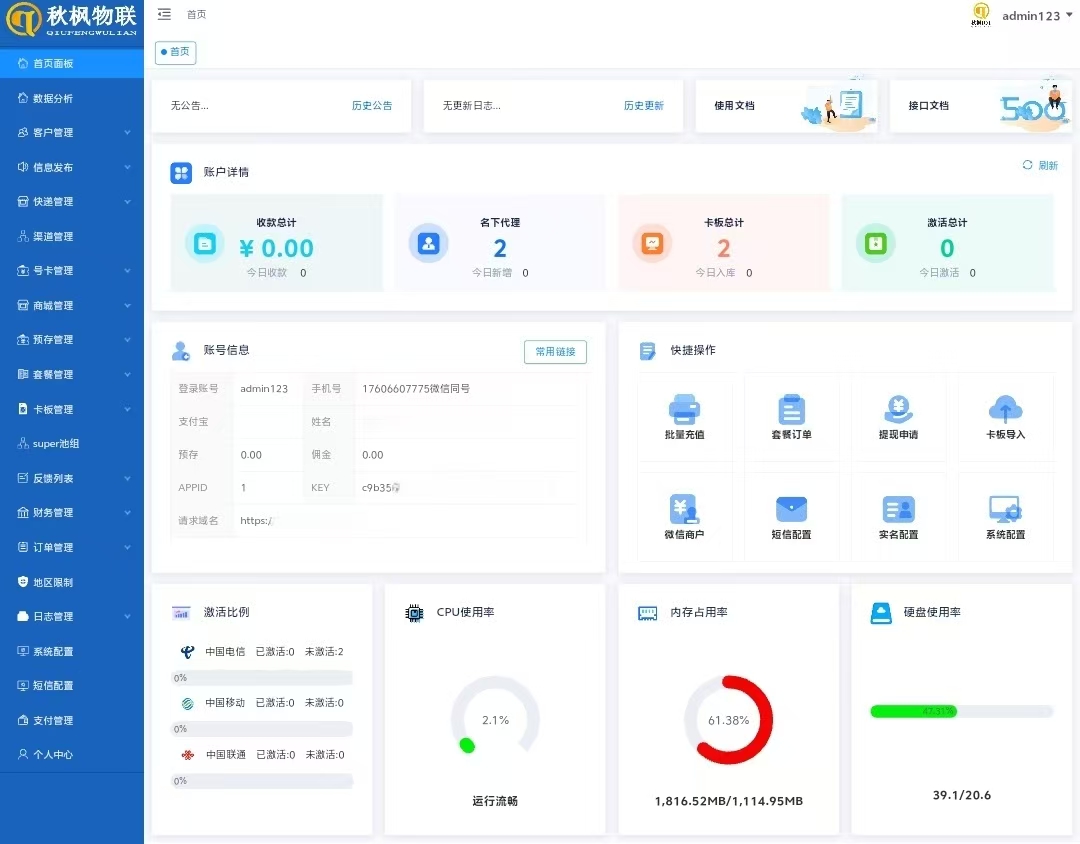
Task: Switch to the 首页 tab
Action: [x=176, y=52]
